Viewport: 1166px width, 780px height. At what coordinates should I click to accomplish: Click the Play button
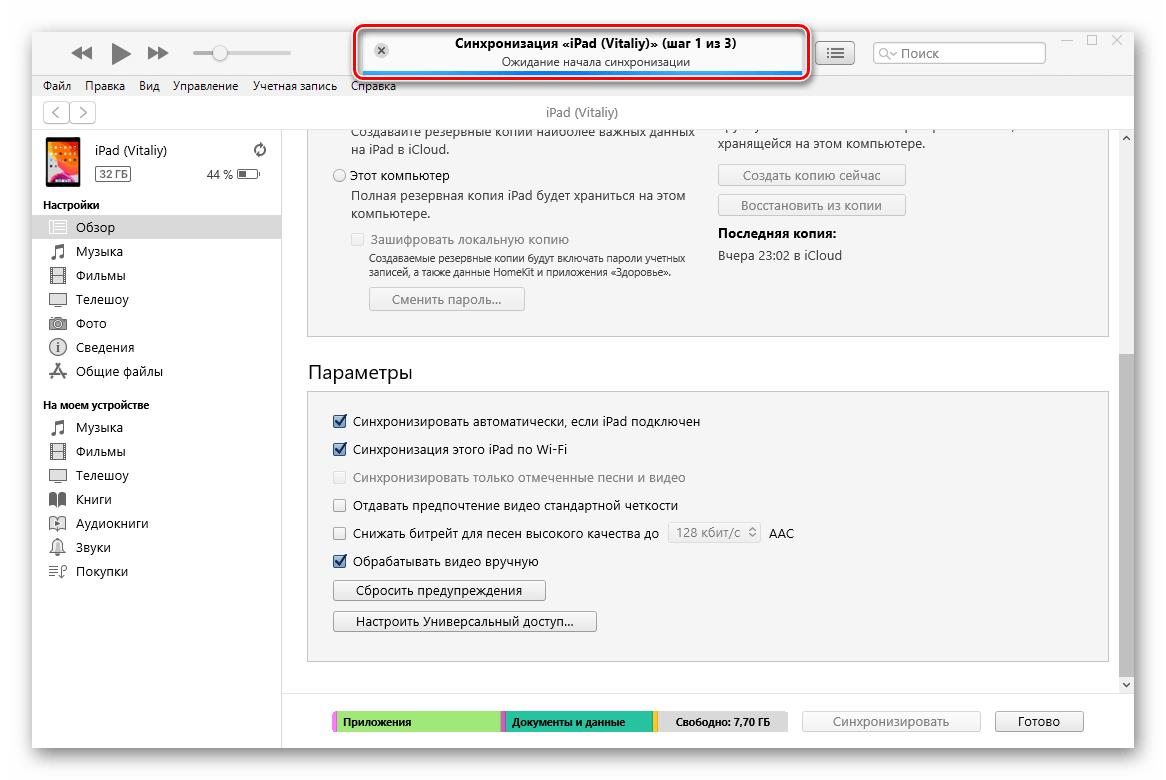(x=121, y=53)
